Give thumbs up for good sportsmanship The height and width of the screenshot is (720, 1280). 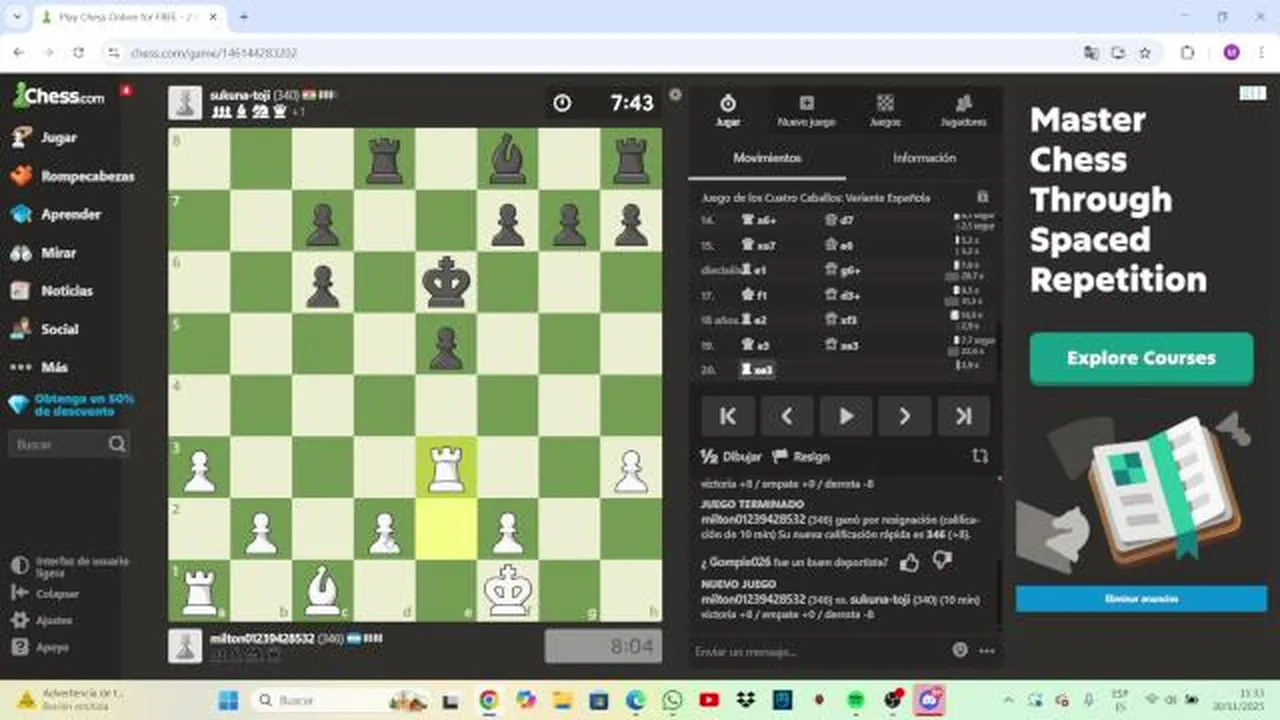pyautogui.click(x=909, y=563)
